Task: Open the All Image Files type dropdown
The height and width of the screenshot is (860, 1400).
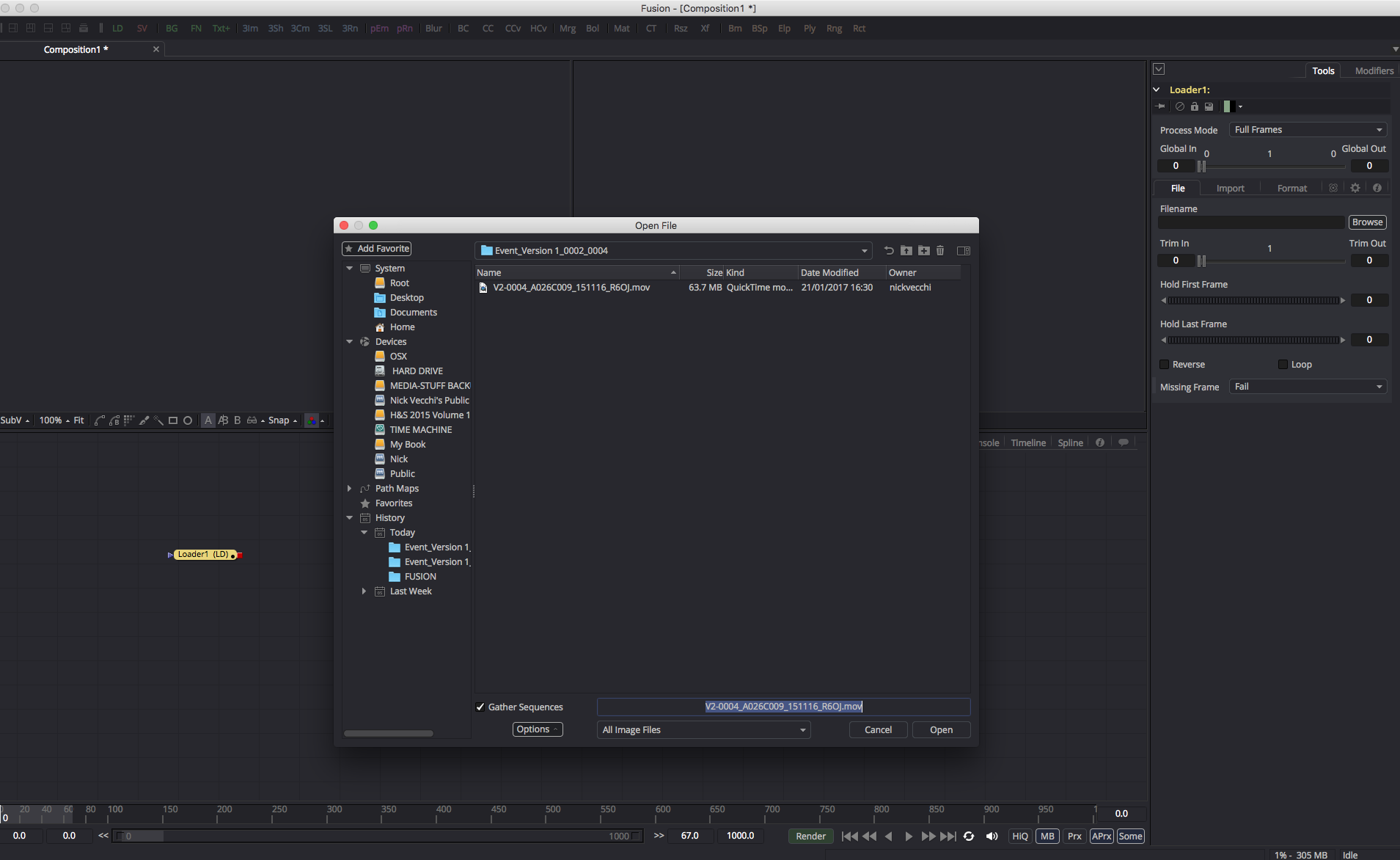Action: [704, 730]
